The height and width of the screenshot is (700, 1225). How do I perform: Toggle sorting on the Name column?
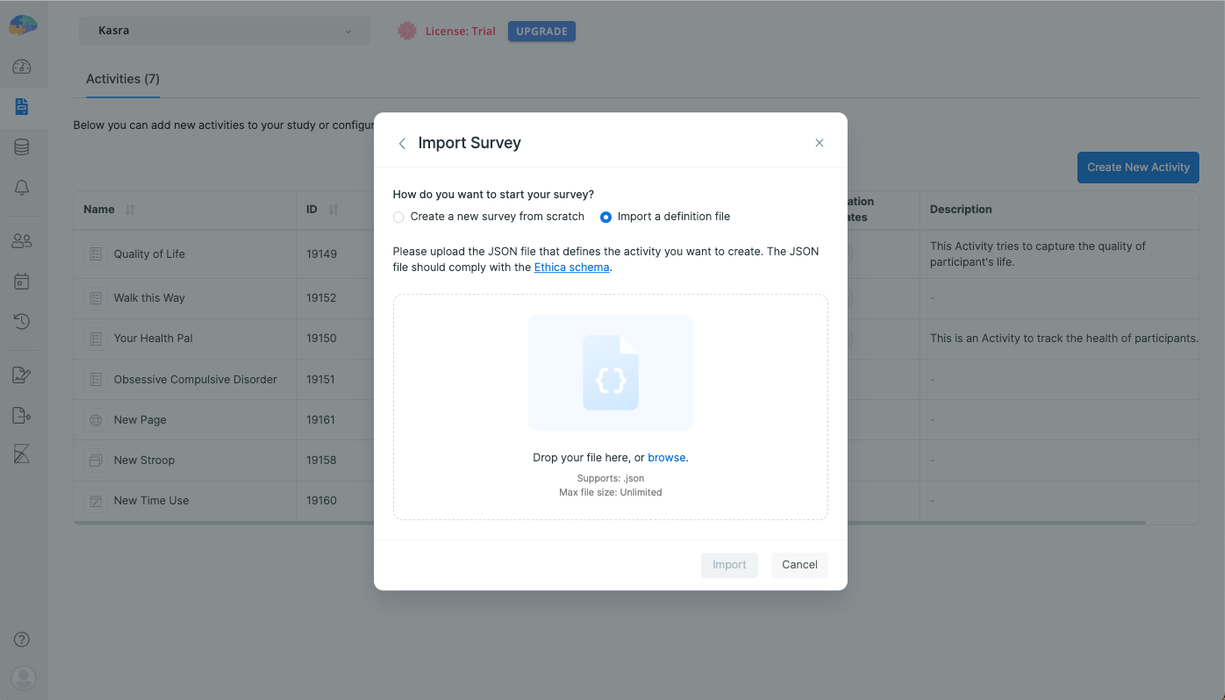(x=130, y=209)
